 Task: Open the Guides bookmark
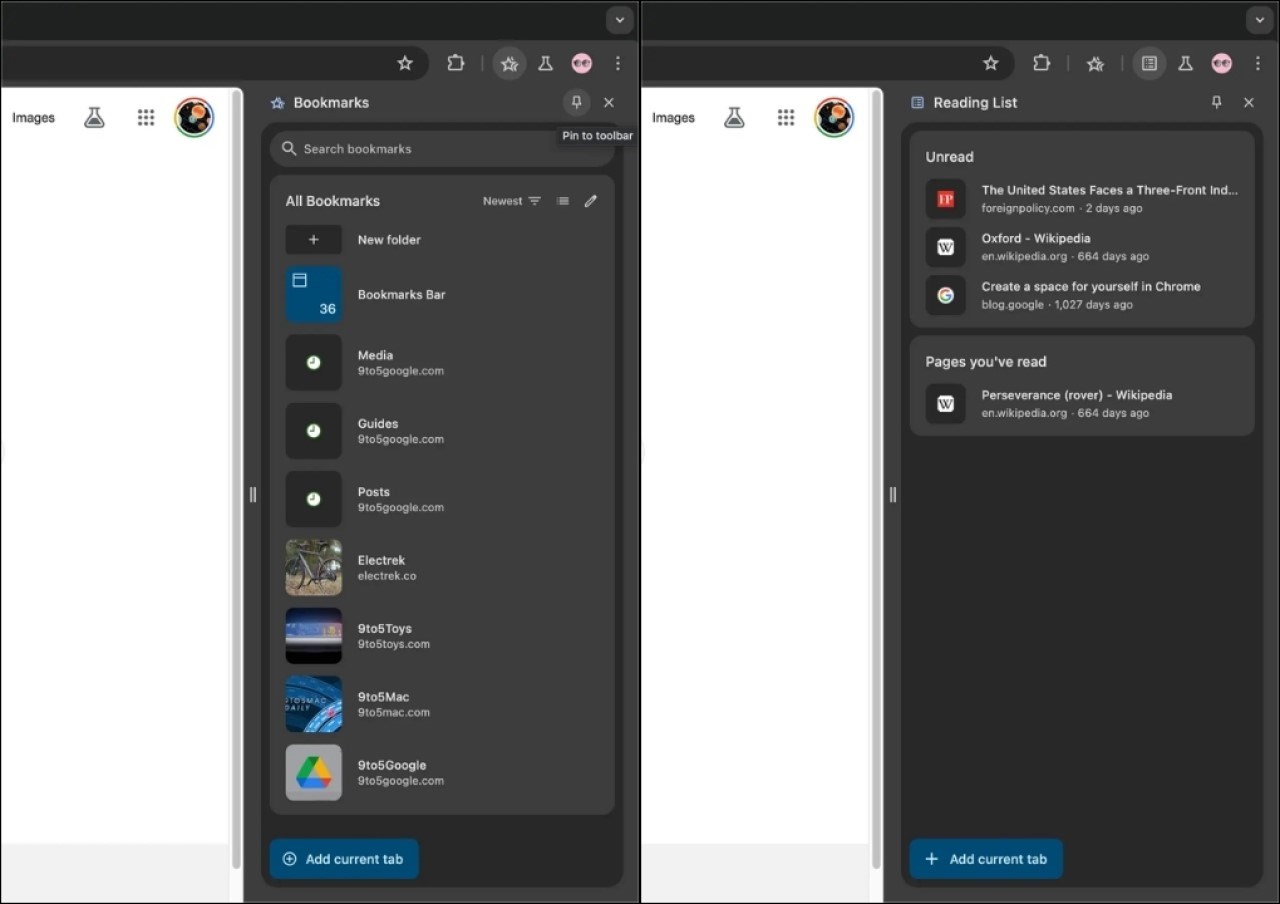click(441, 431)
